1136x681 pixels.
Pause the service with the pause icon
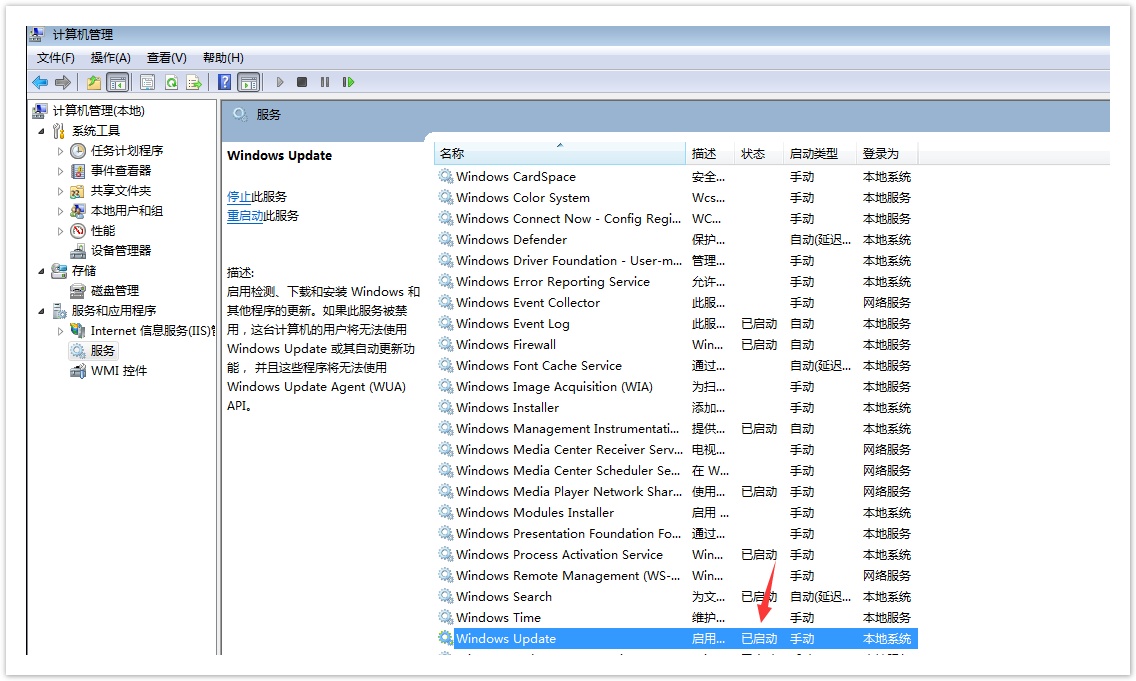coord(325,83)
